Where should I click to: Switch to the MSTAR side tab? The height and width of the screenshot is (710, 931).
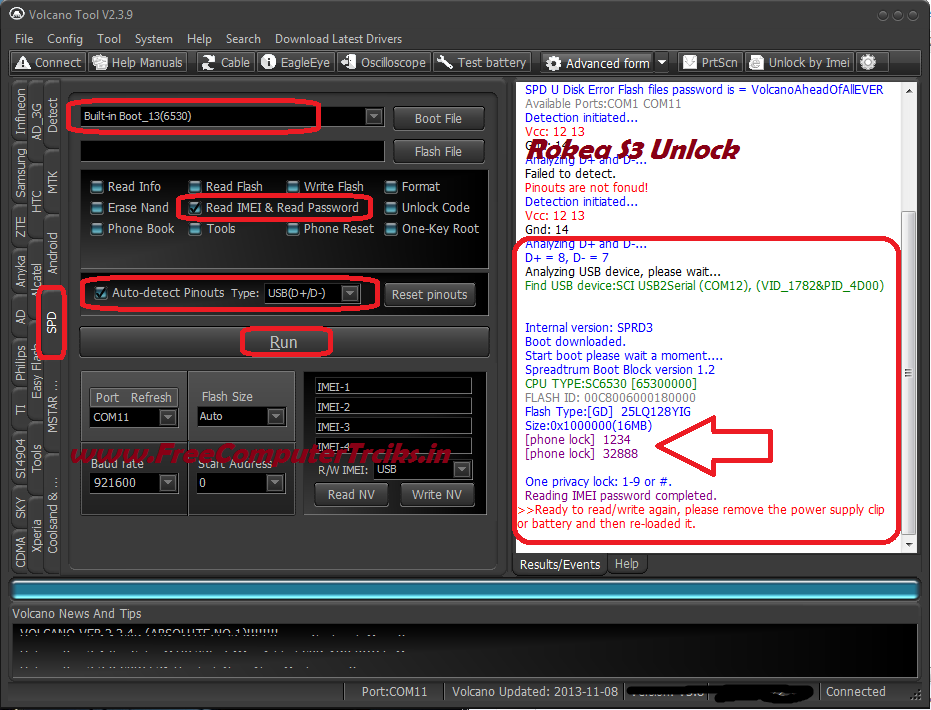click(52, 407)
